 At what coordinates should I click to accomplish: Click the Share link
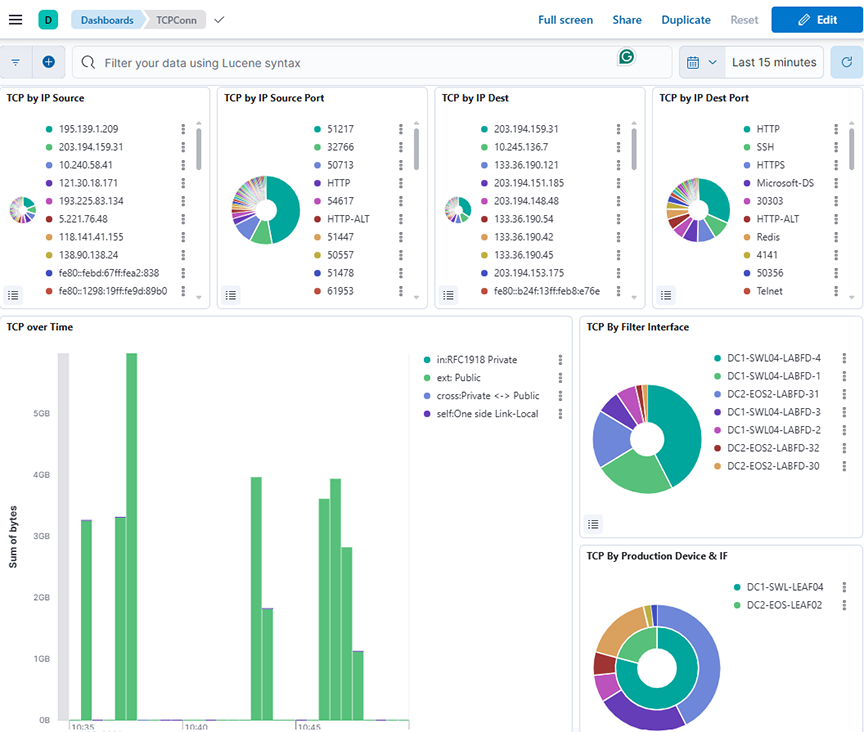(x=627, y=20)
